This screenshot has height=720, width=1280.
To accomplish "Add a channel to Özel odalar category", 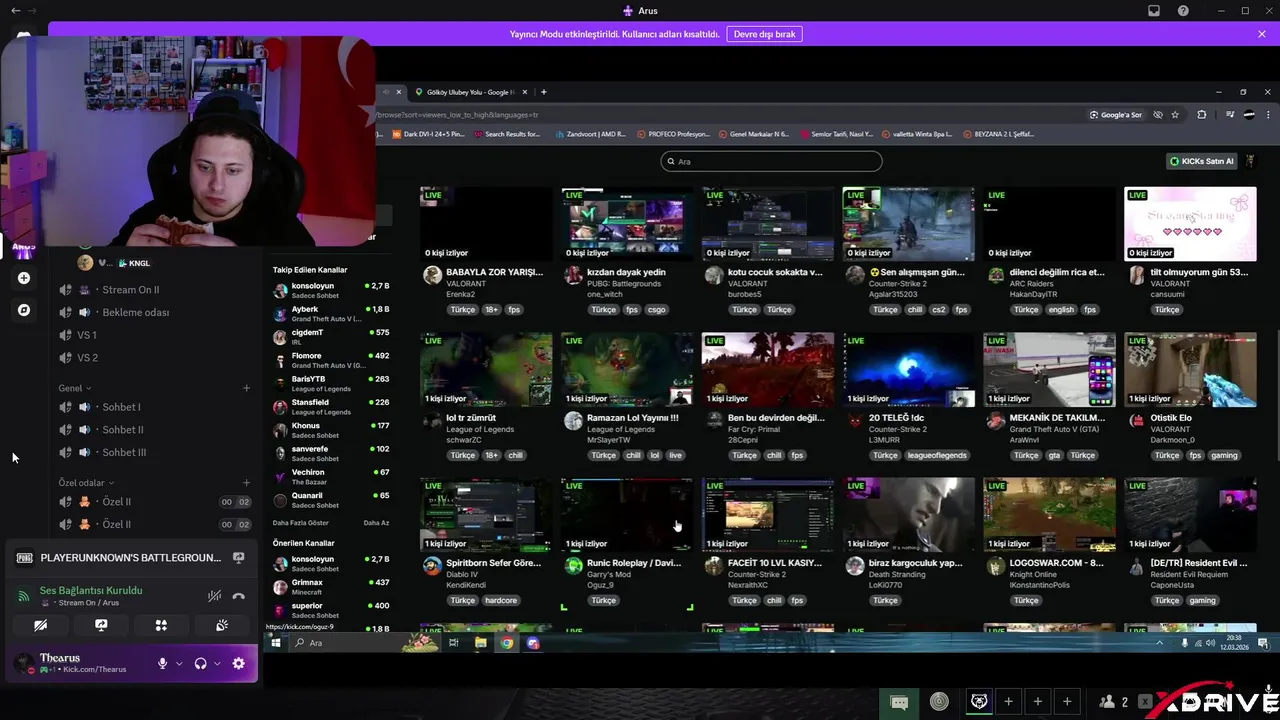I will (x=246, y=483).
